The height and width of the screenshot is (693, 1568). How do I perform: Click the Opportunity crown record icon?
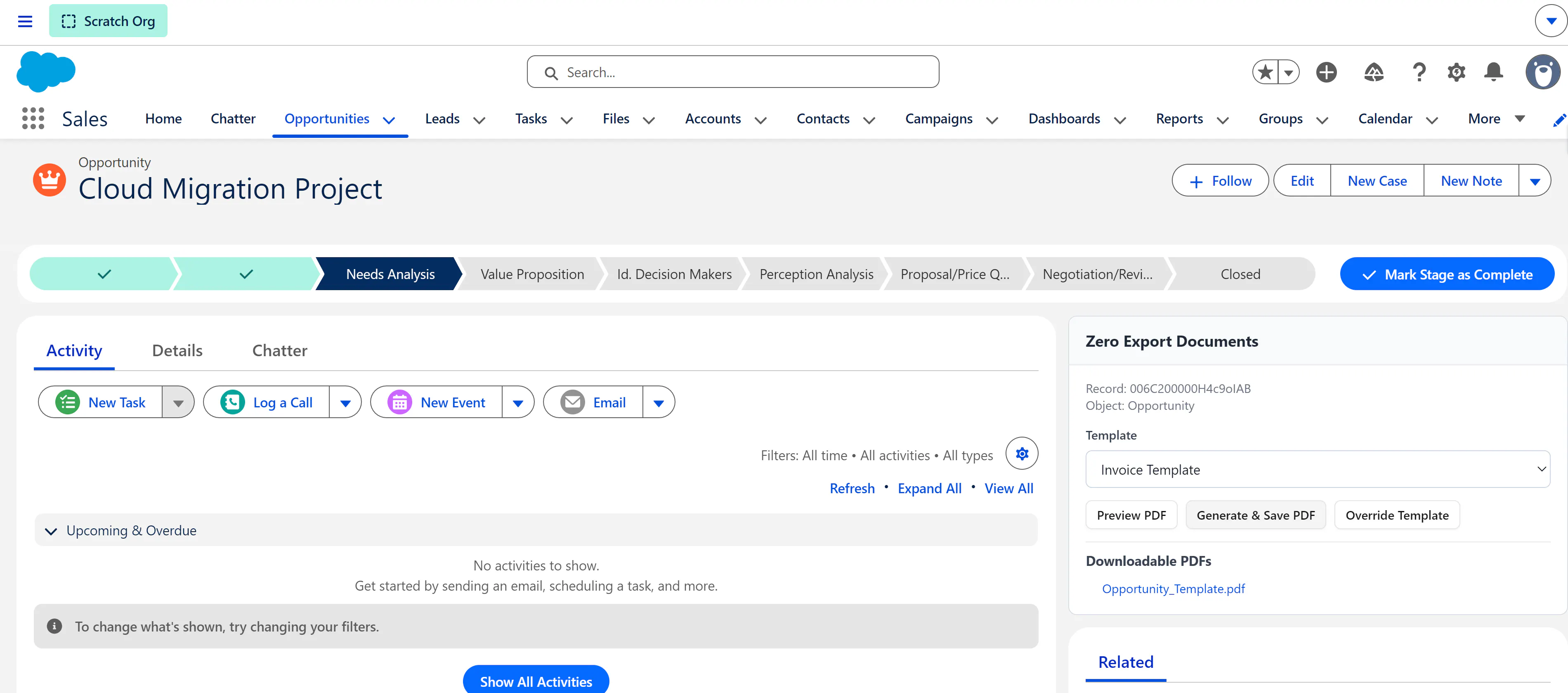(49, 180)
